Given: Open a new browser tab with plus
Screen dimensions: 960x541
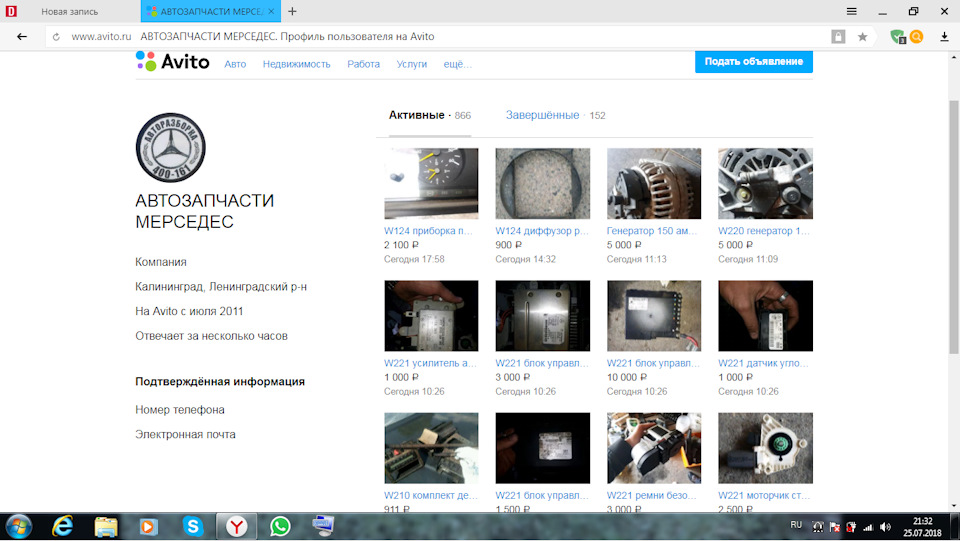Looking at the screenshot, I should point(293,12).
